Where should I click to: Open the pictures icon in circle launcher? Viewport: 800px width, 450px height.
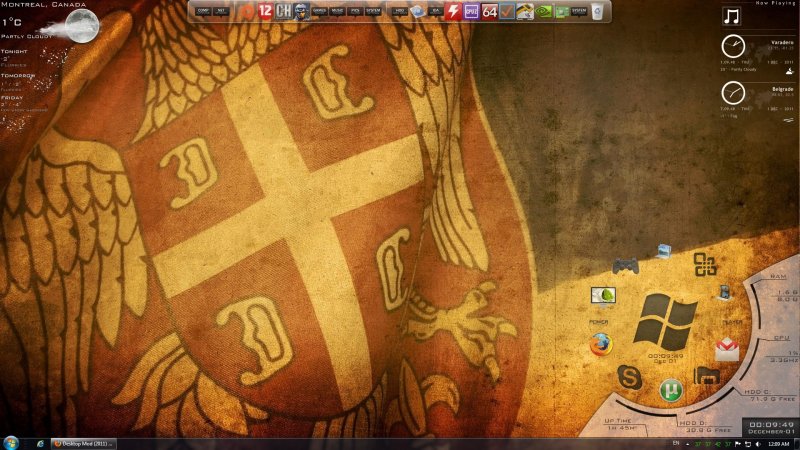point(663,251)
